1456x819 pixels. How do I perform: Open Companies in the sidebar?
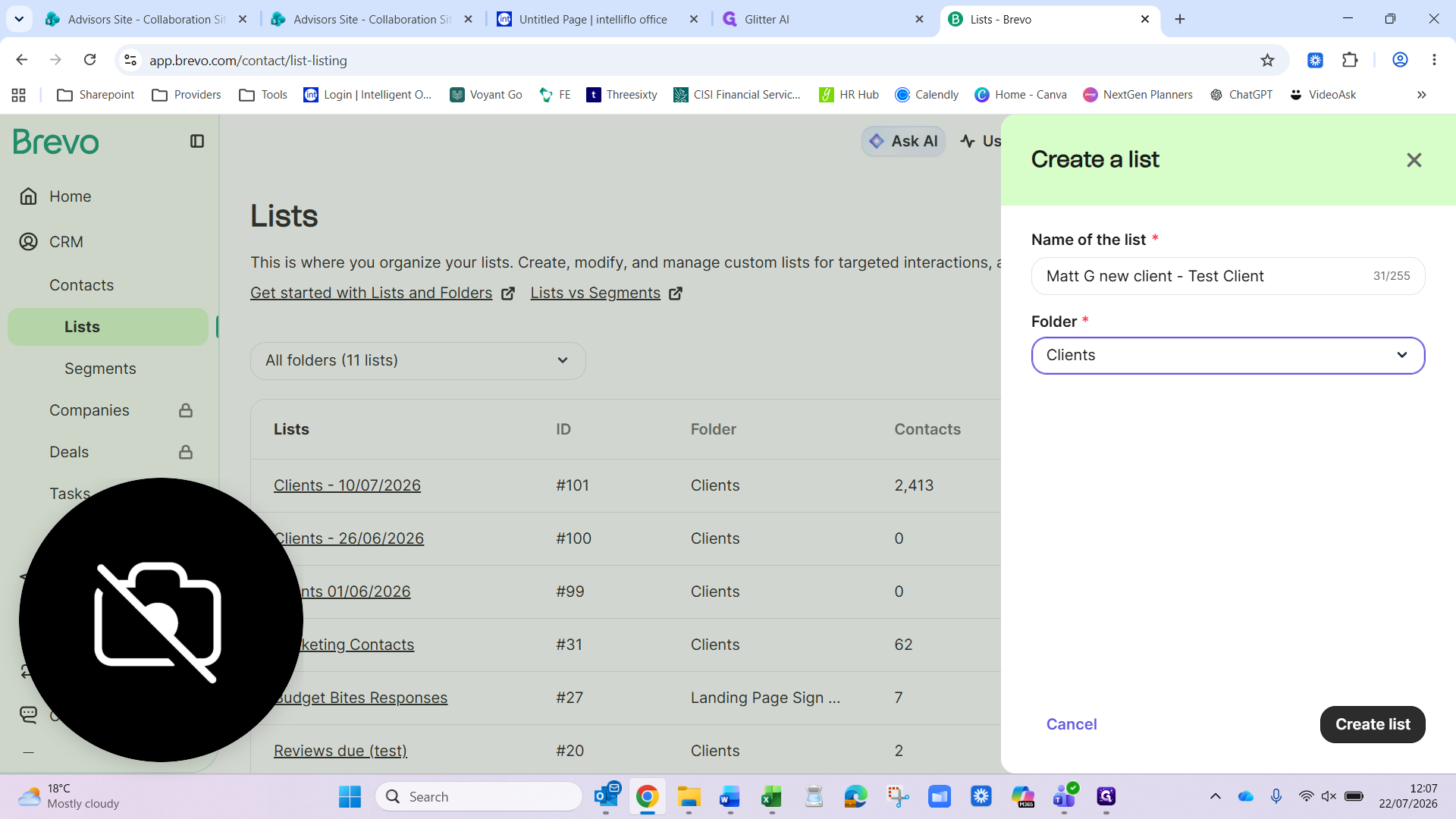pyautogui.click(x=89, y=410)
